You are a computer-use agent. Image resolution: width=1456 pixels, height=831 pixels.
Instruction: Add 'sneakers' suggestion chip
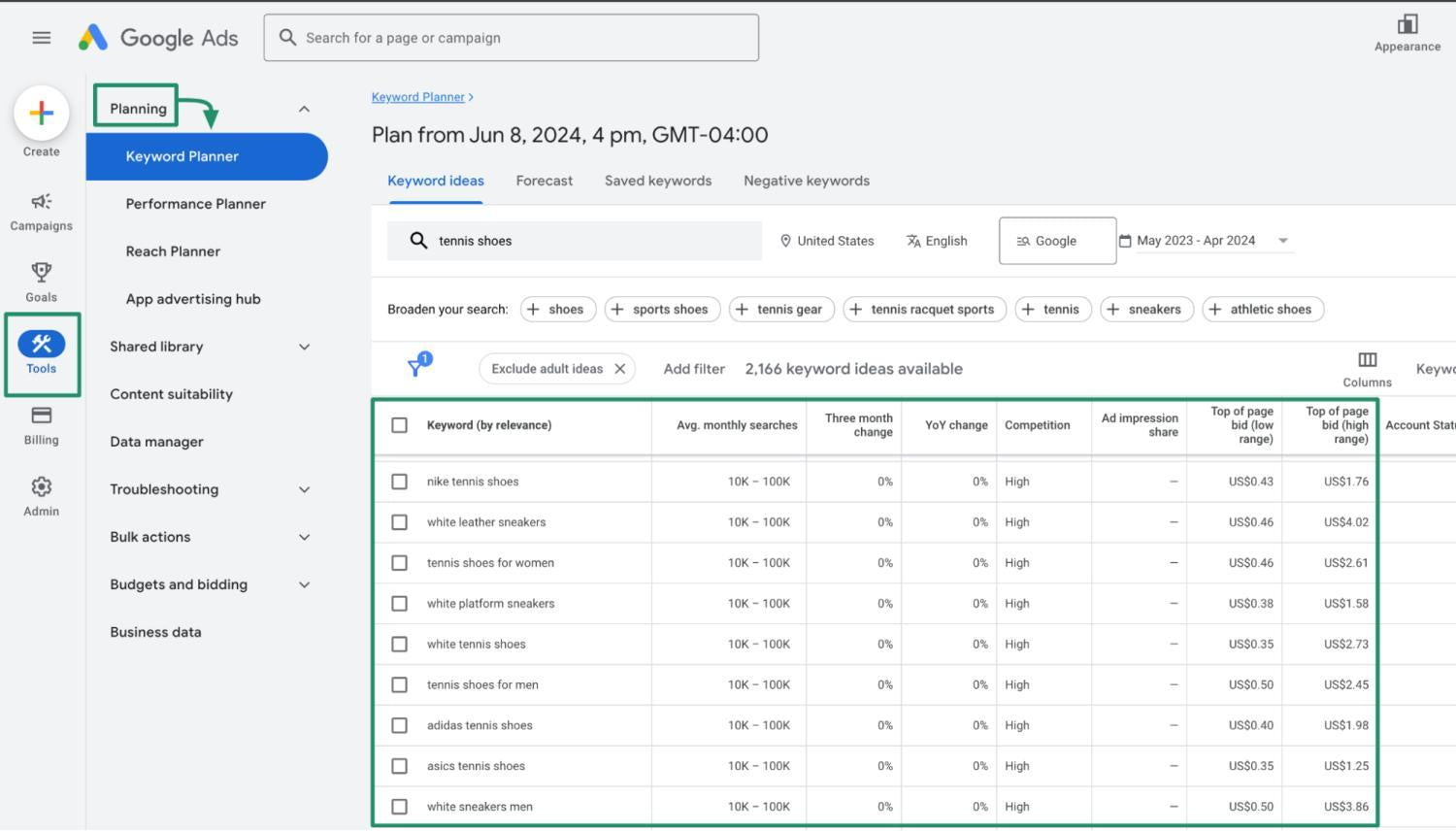(1146, 310)
